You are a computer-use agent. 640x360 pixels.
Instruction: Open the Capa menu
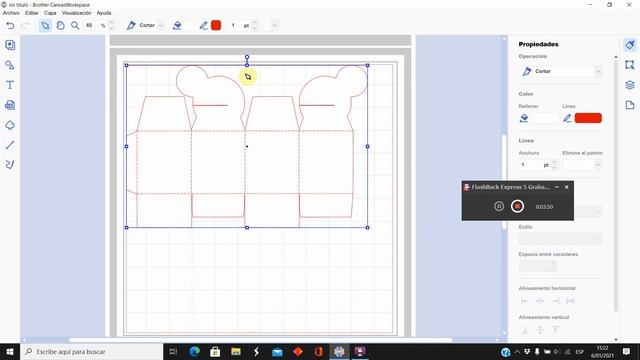(x=50, y=13)
